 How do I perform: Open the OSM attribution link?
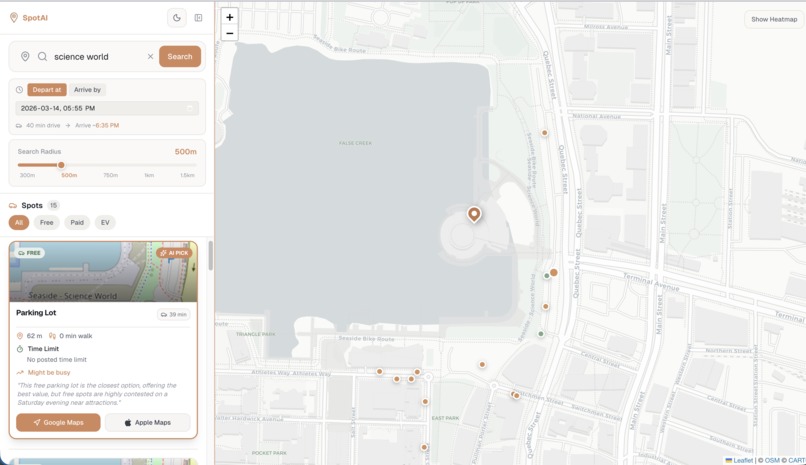[x=773, y=460]
